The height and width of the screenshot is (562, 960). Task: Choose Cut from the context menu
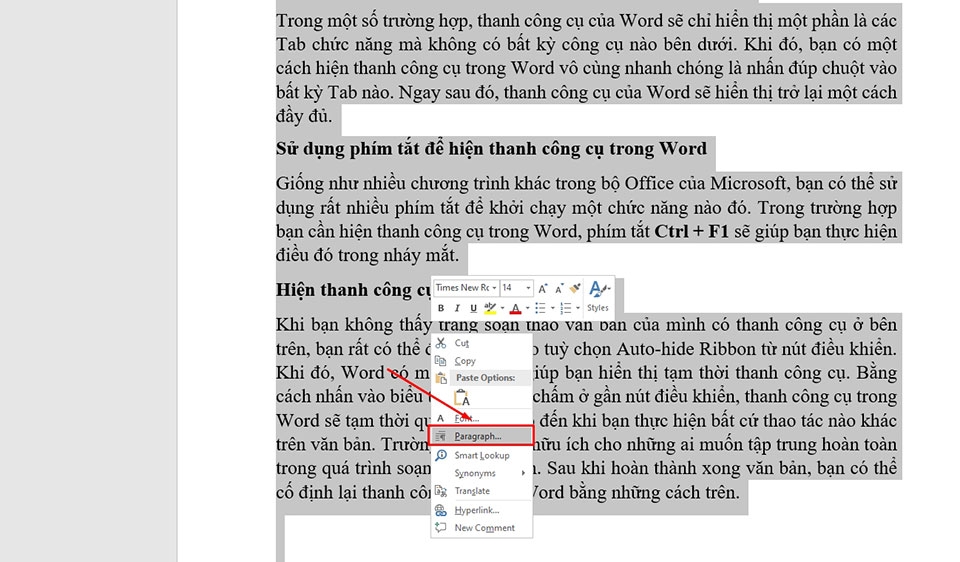coord(481,343)
